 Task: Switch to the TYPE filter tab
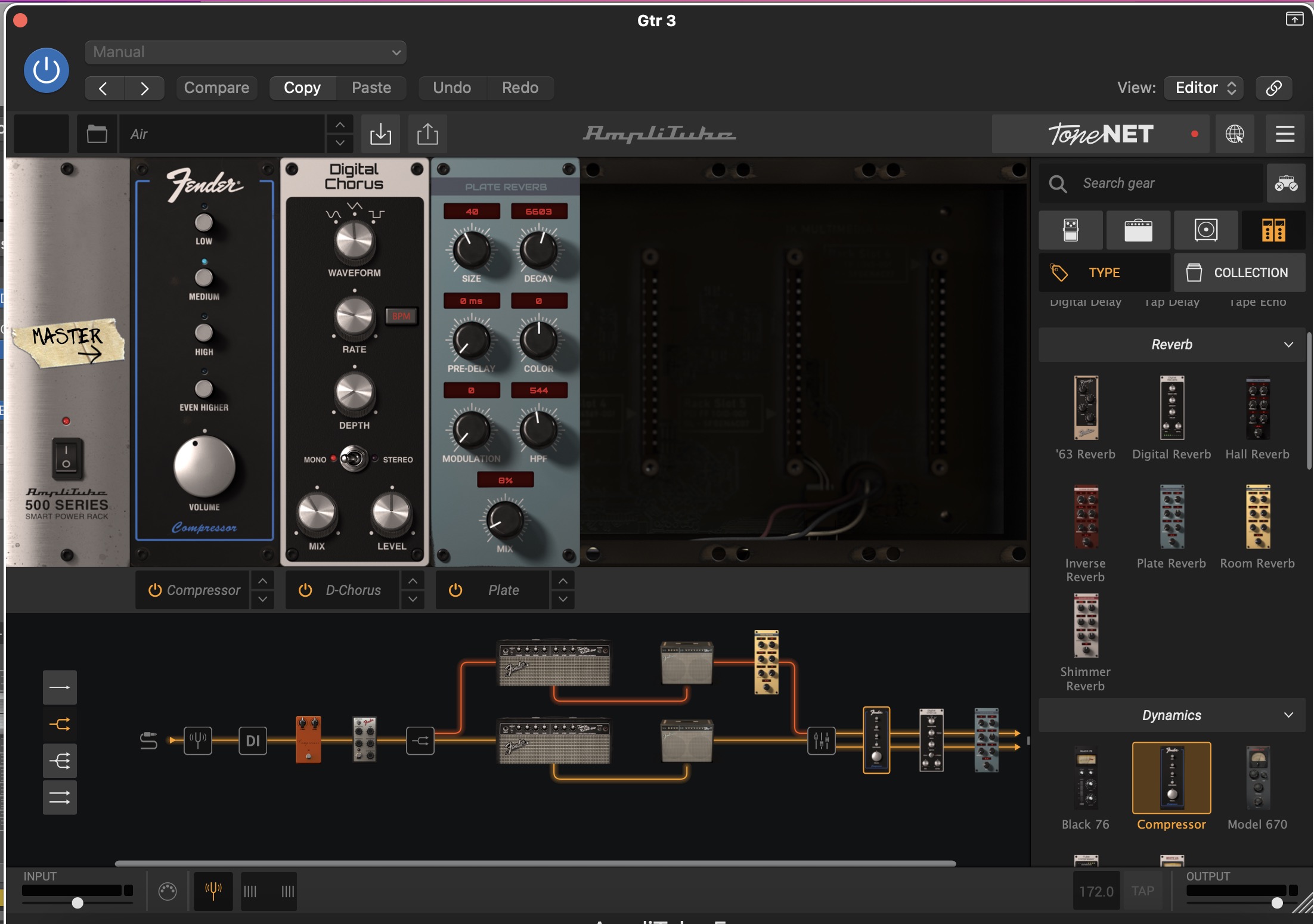point(1104,272)
